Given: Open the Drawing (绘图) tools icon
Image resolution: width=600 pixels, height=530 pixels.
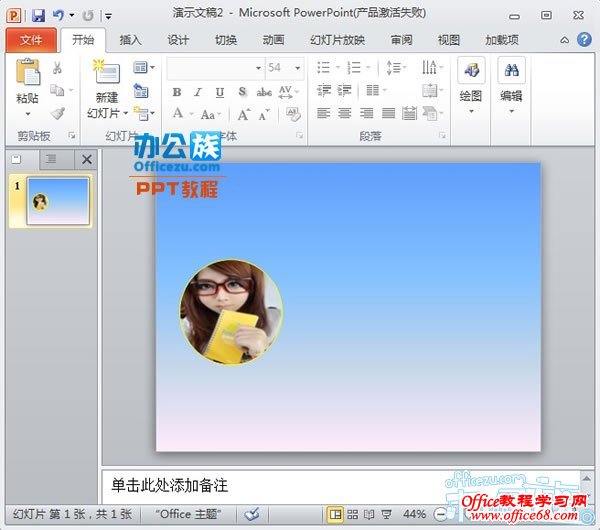Looking at the screenshot, I should click(470, 72).
